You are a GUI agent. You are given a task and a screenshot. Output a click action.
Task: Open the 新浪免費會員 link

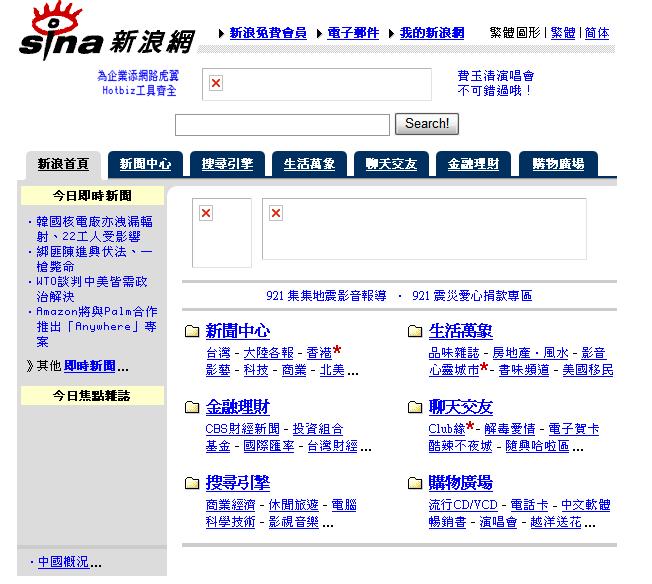267,33
